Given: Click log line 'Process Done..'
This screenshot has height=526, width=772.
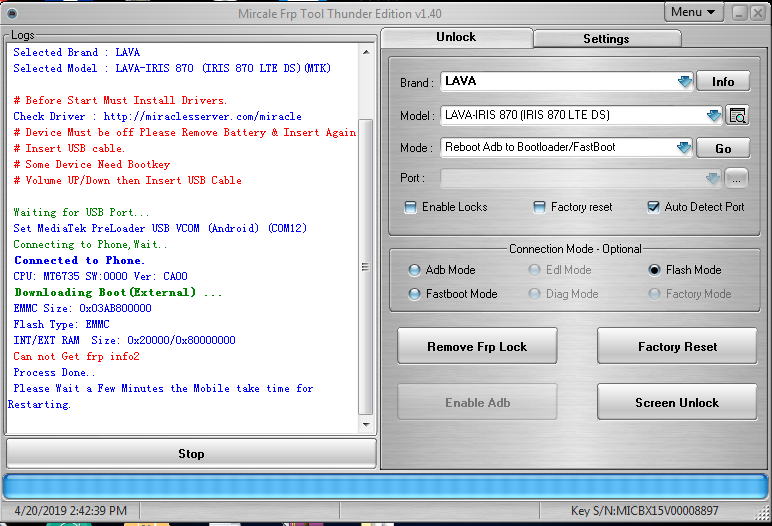Looking at the screenshot, I should coord(54,373).
